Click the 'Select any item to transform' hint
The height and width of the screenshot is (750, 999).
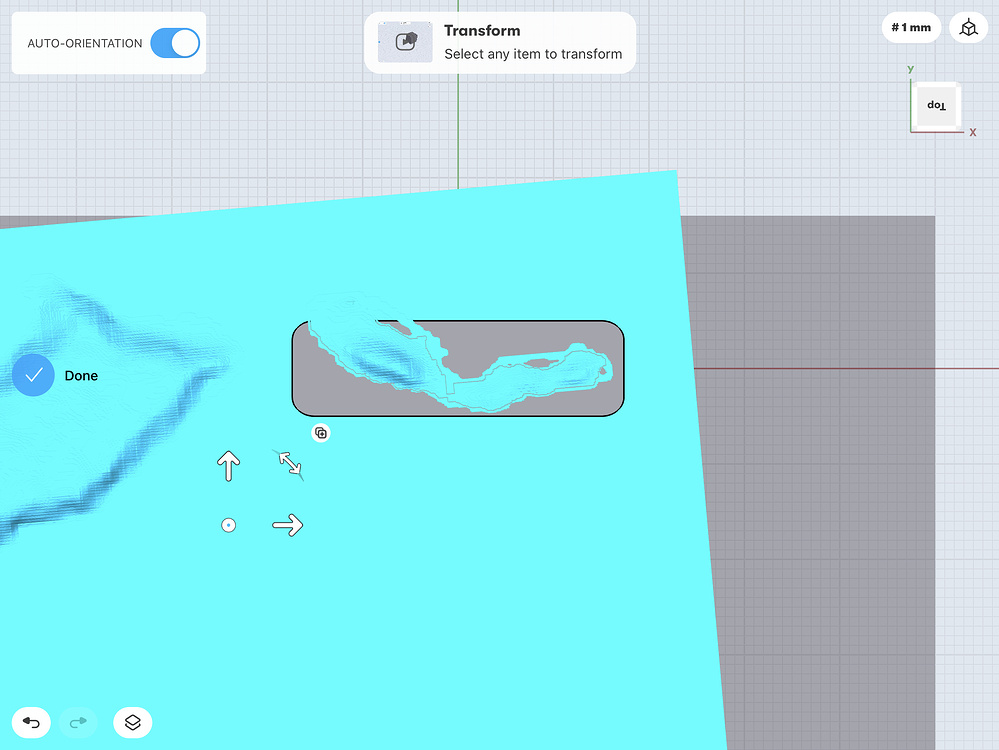[x=533, y=54]
